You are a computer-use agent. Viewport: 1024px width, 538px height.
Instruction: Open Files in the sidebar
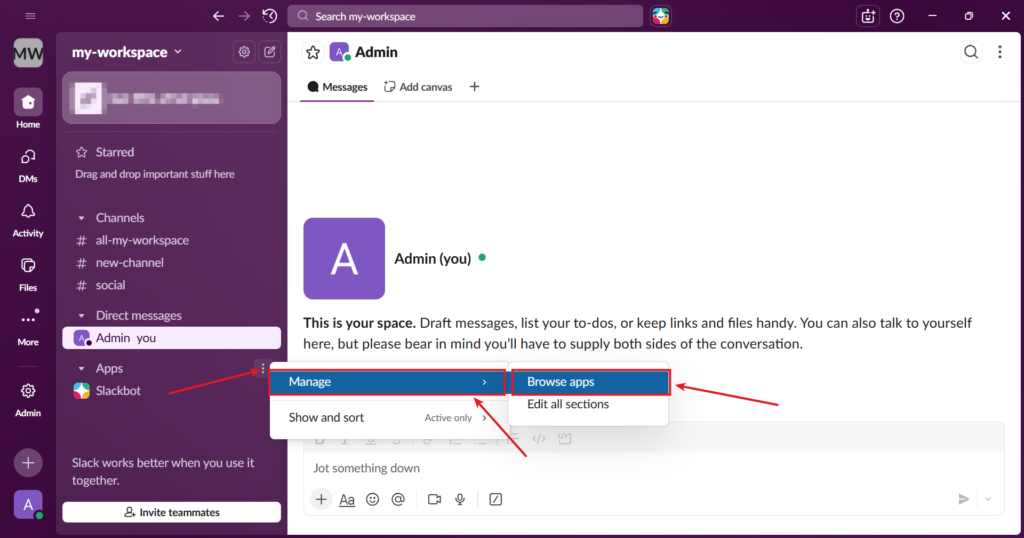[x=28, y=274]
